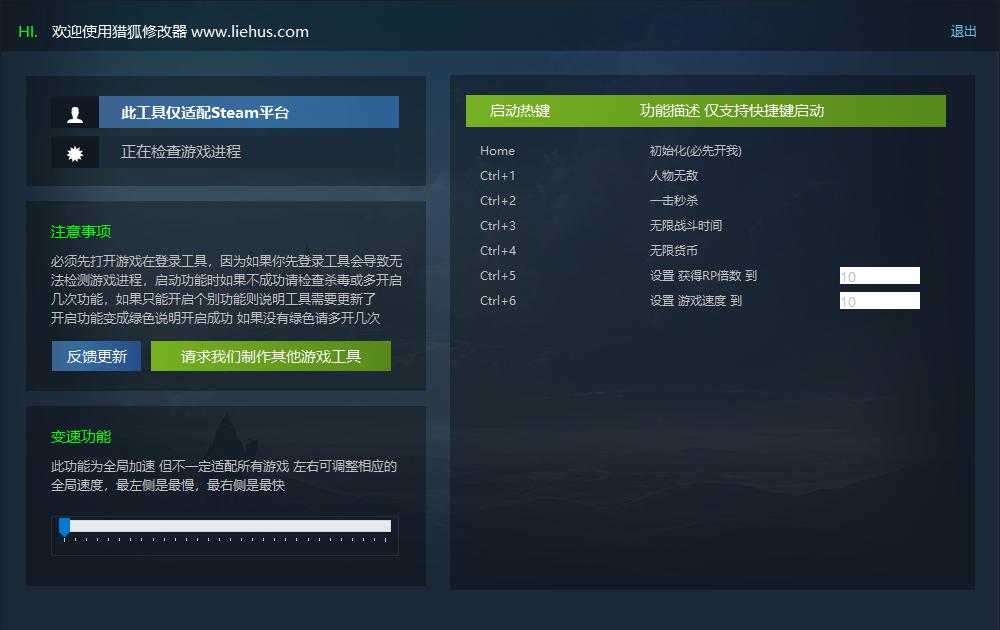
Task: Click the 获得RP倍数 value input field
Action: pos(879,275)
